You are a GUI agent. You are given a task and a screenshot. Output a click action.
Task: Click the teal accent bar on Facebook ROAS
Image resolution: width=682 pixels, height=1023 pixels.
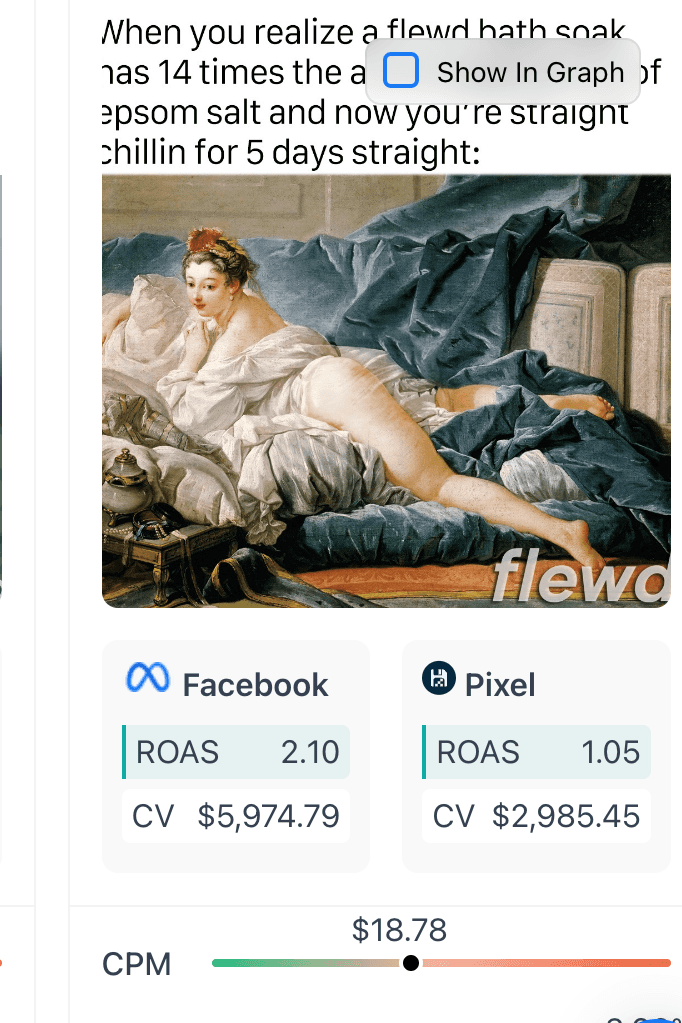124,752
